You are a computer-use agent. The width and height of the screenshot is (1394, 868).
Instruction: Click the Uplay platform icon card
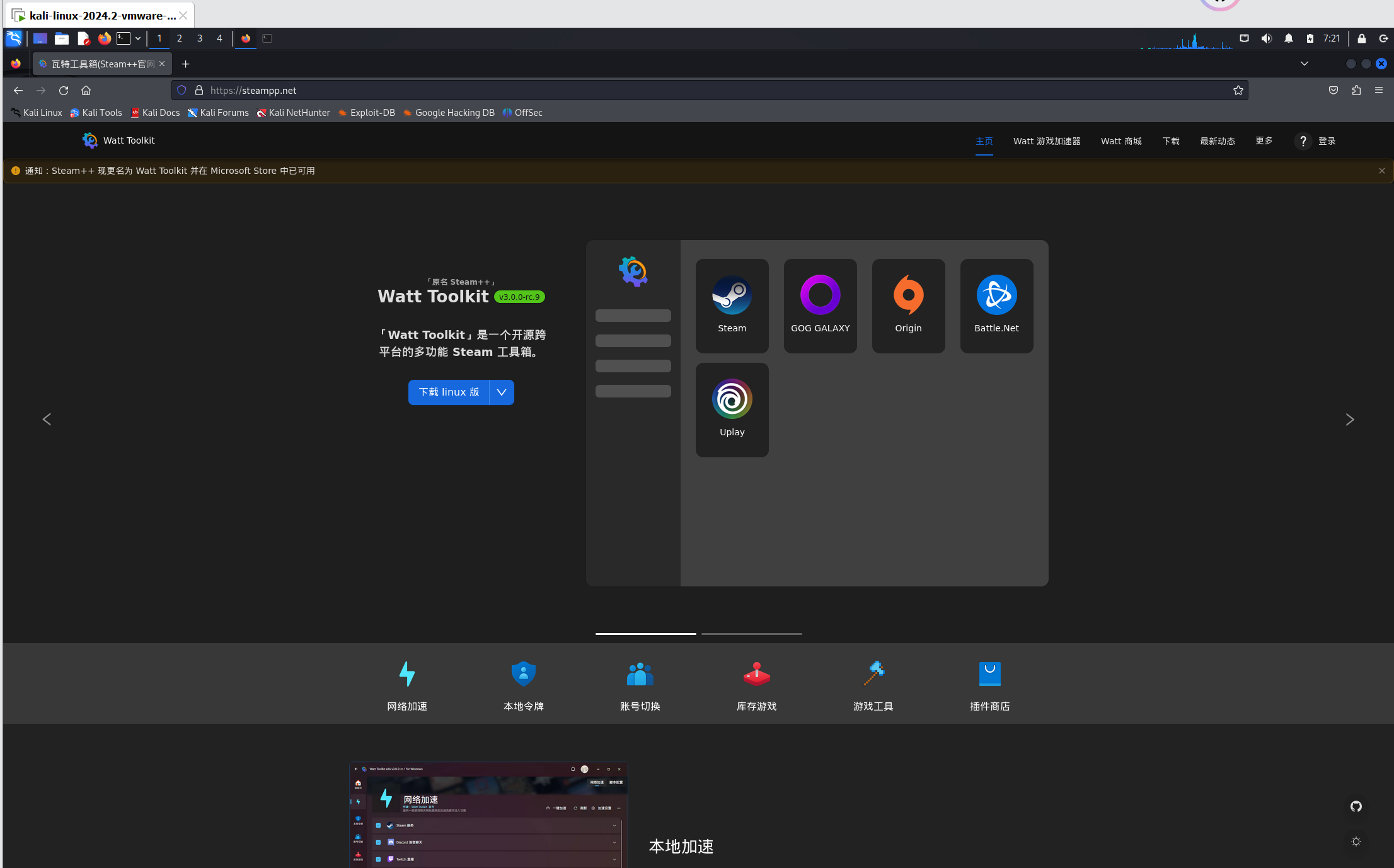[732, 409]
